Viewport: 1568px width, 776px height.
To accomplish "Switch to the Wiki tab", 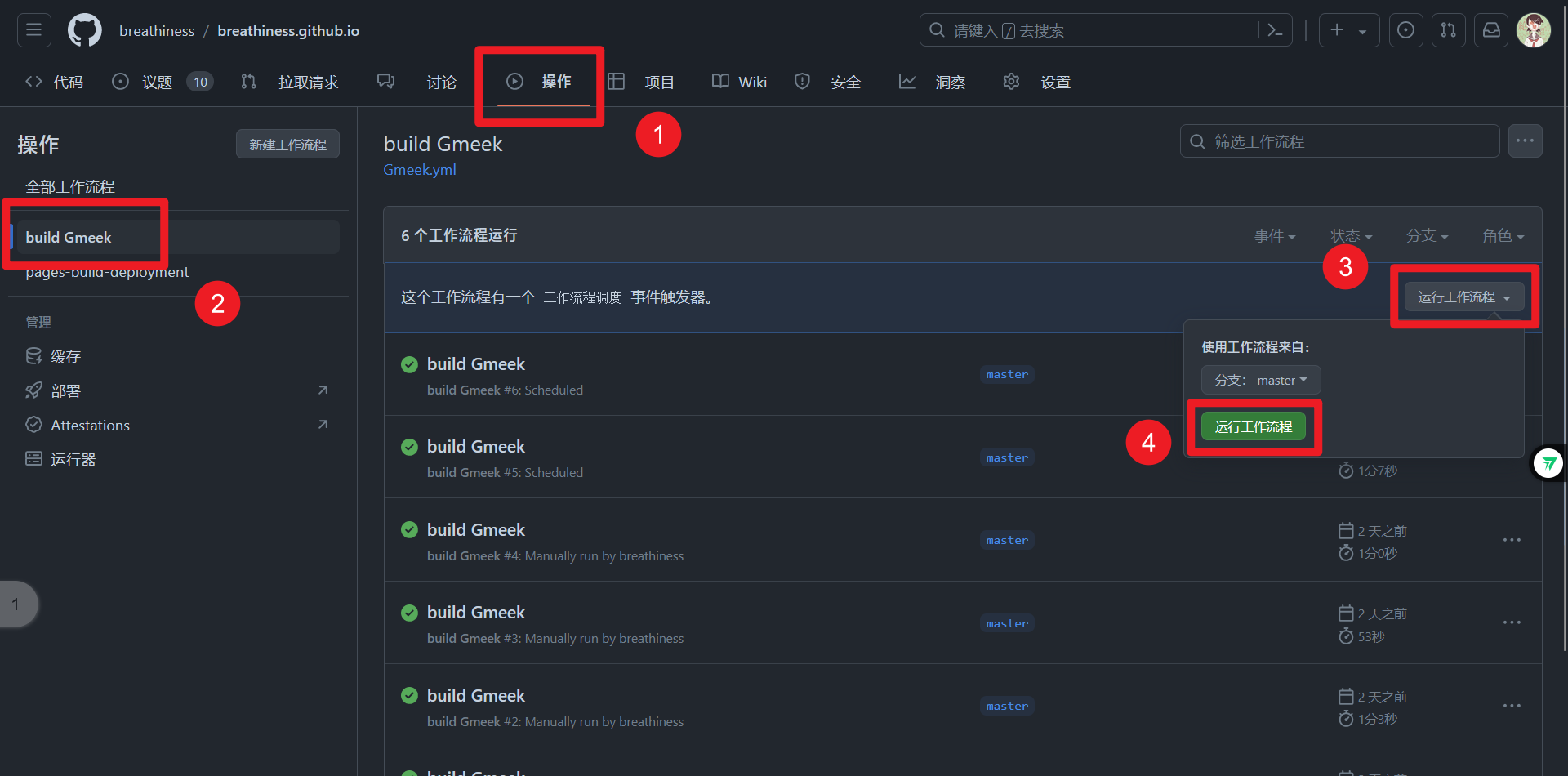I will [x=739, y=82].
